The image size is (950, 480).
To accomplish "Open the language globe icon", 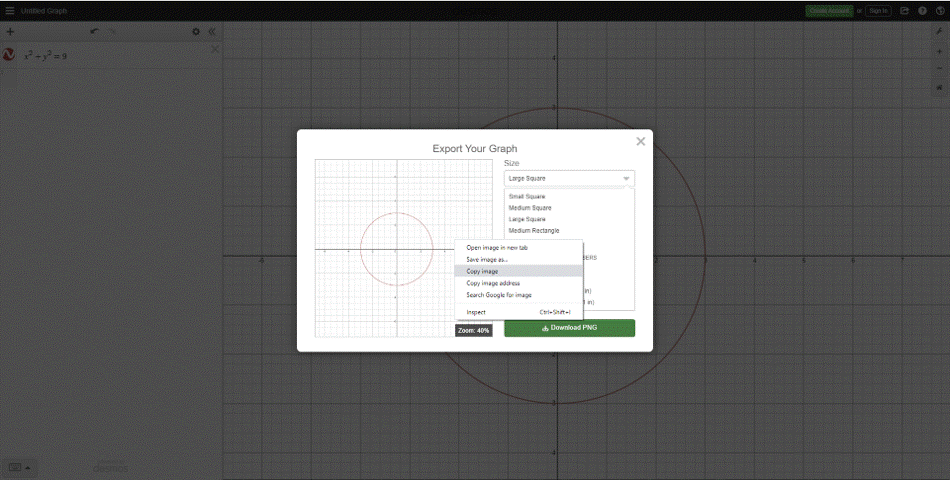I will pyautogui.click(x=940, y=11).
